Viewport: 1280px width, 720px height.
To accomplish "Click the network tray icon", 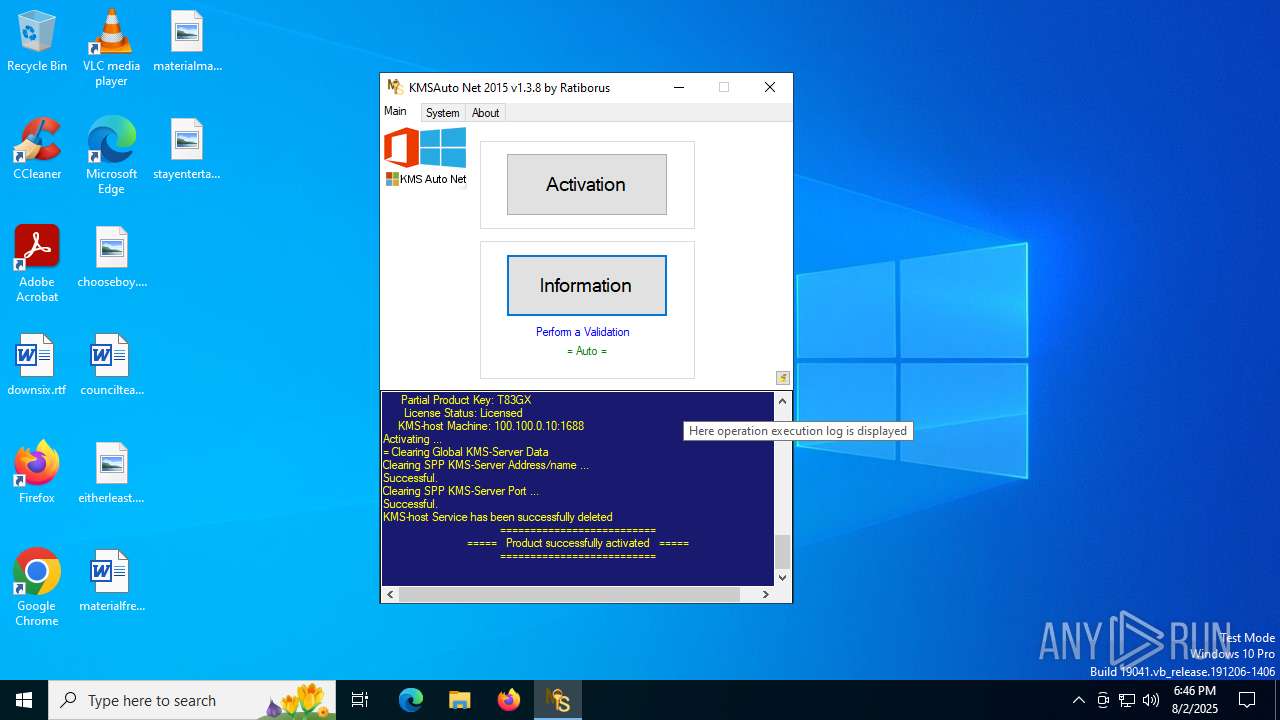I will (1127, 700).
